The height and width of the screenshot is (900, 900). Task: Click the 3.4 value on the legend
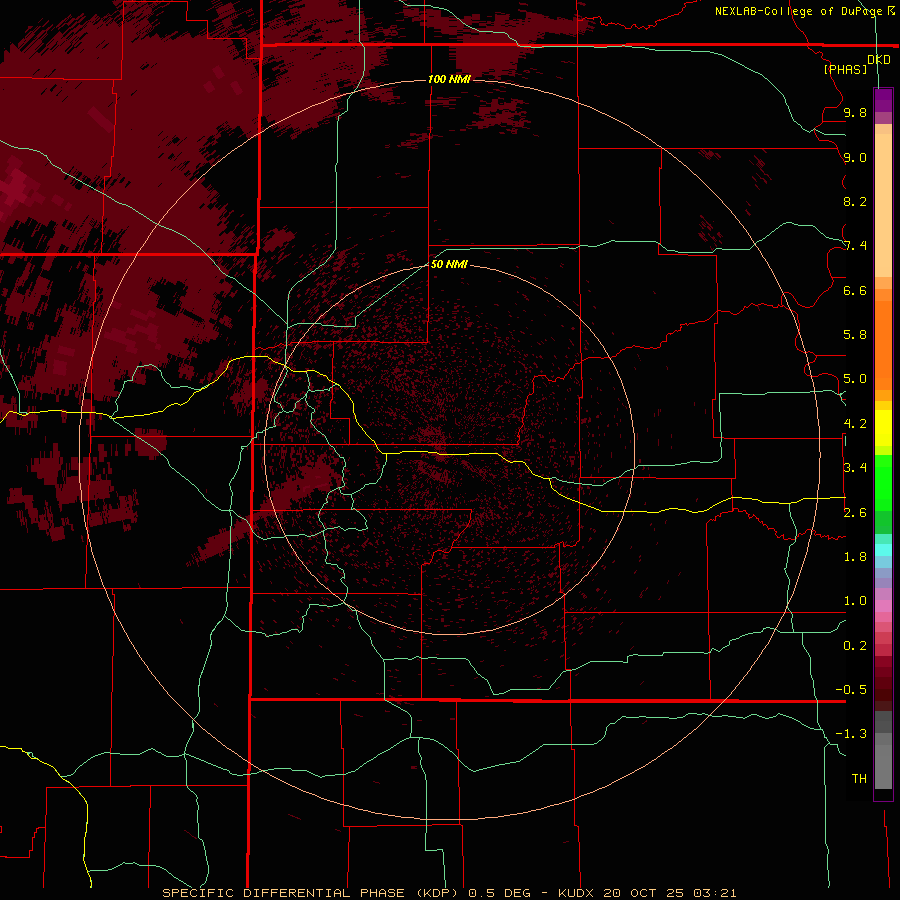[855, 468]
